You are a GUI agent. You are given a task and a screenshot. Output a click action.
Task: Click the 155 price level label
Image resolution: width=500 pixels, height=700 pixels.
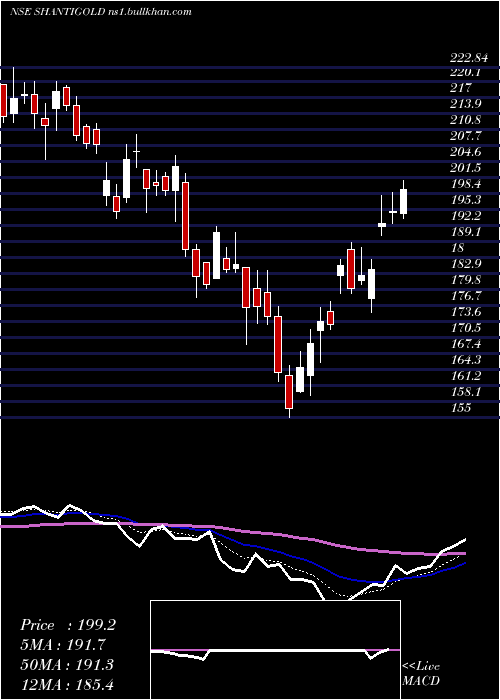click(461, 408)
